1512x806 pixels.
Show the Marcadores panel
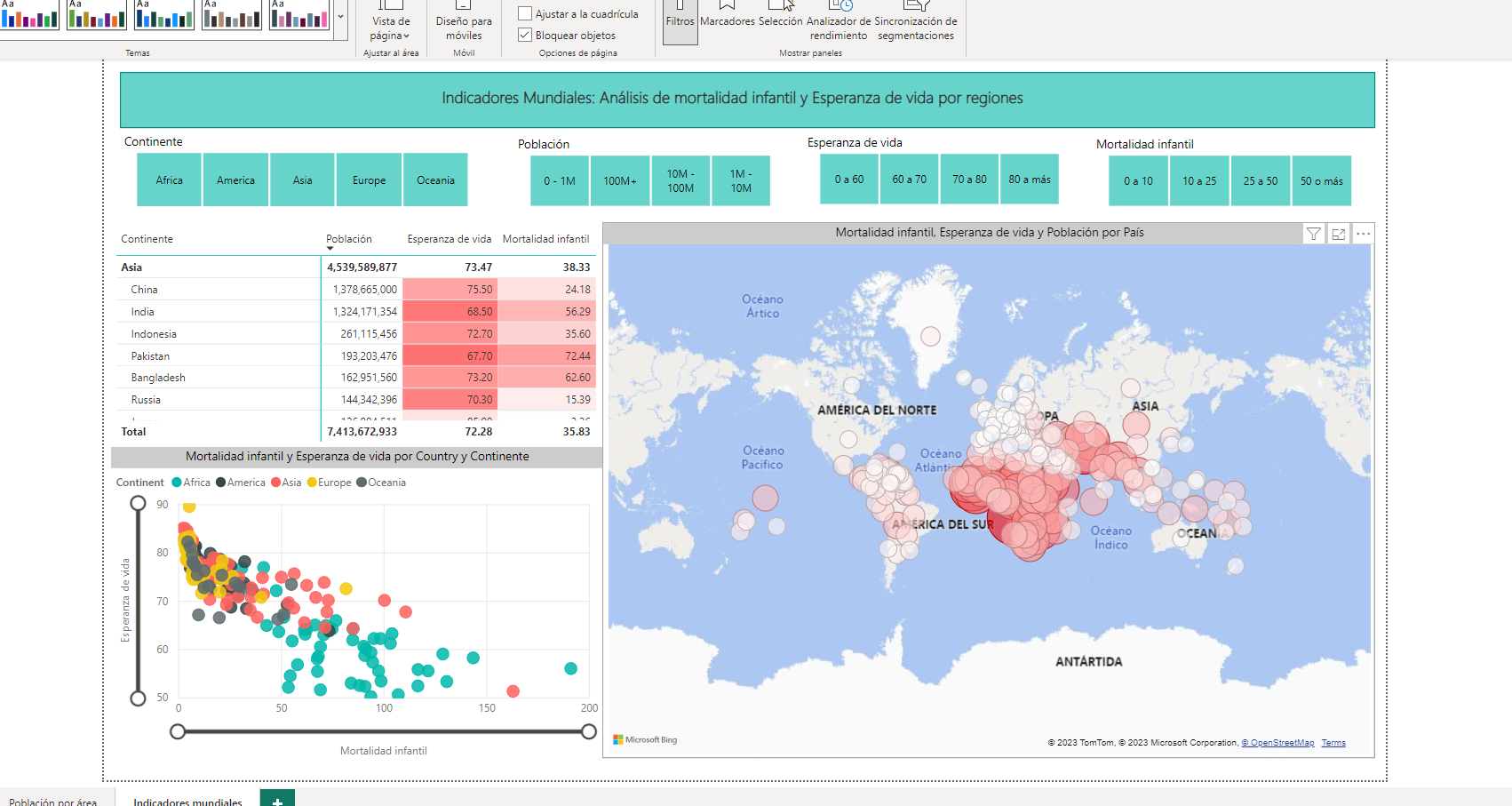coord(727,20)
